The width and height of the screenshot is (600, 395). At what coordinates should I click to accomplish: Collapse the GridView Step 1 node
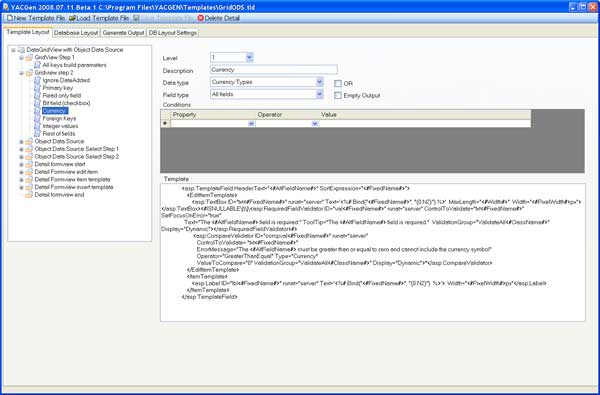click(x=21, y=57)
